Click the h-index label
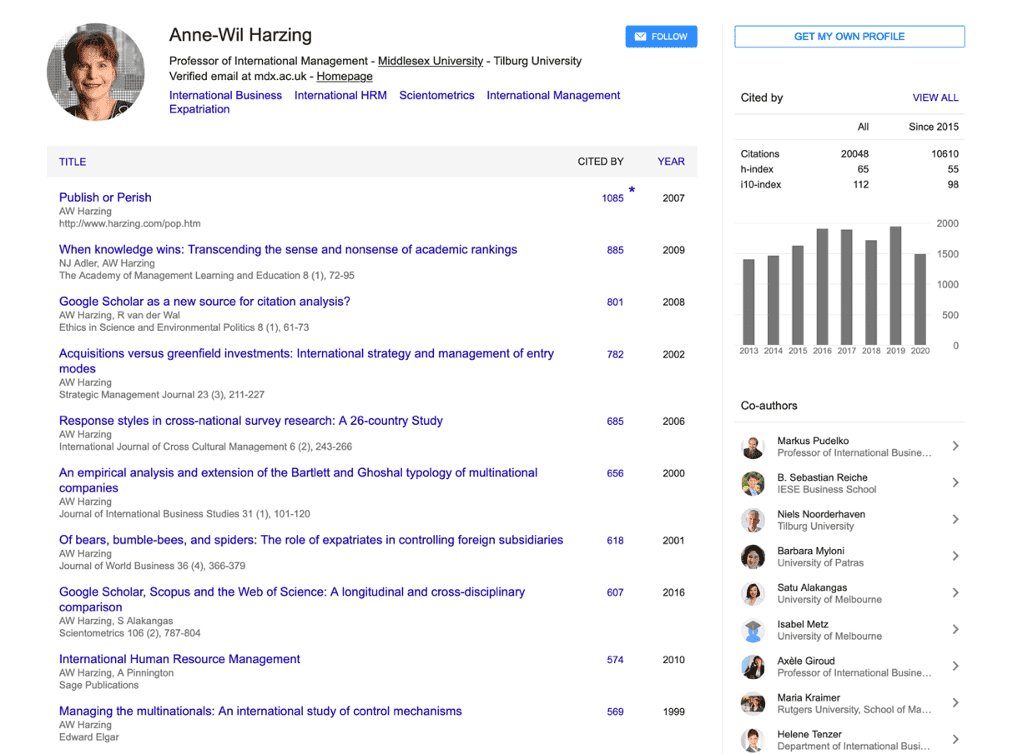The width and height of the screenshot is (1018, 754). (757, 169)
